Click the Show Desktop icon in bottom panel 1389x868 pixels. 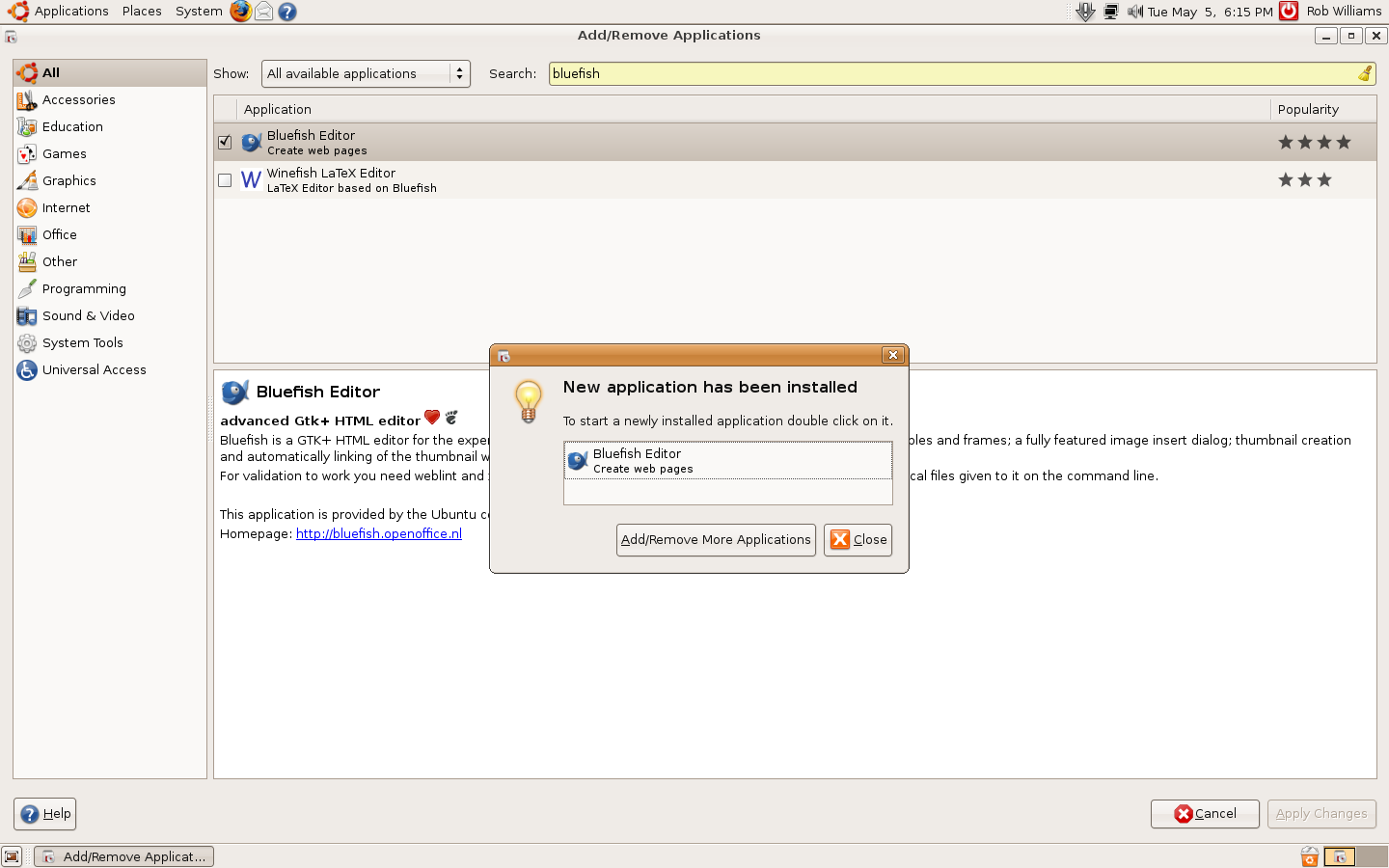(12, 856)
